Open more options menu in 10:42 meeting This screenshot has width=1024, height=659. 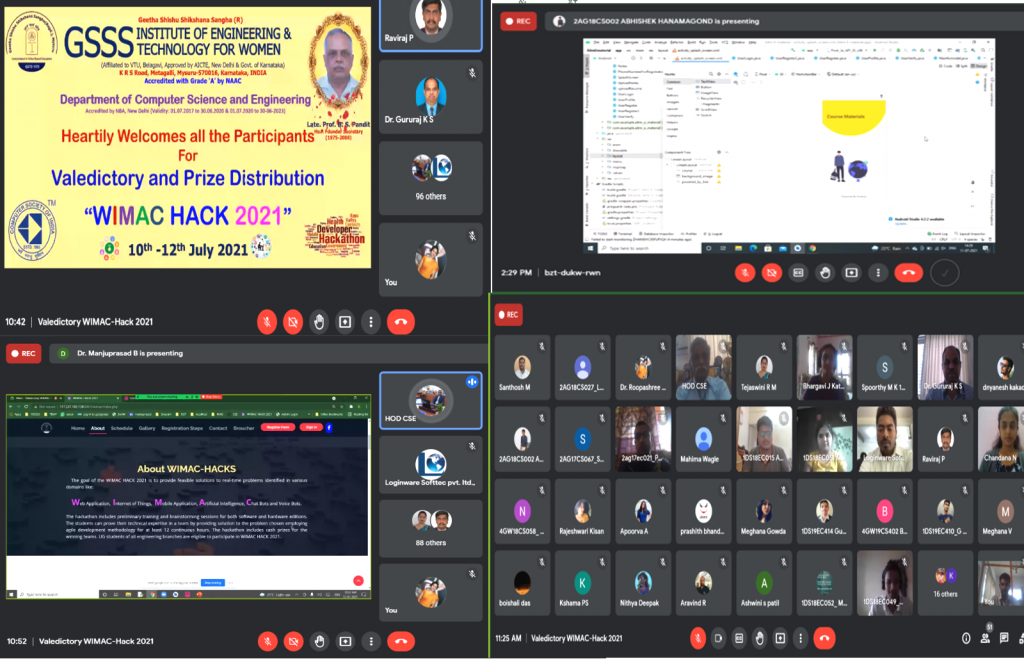pyautogui.click(x=371, y=322)
